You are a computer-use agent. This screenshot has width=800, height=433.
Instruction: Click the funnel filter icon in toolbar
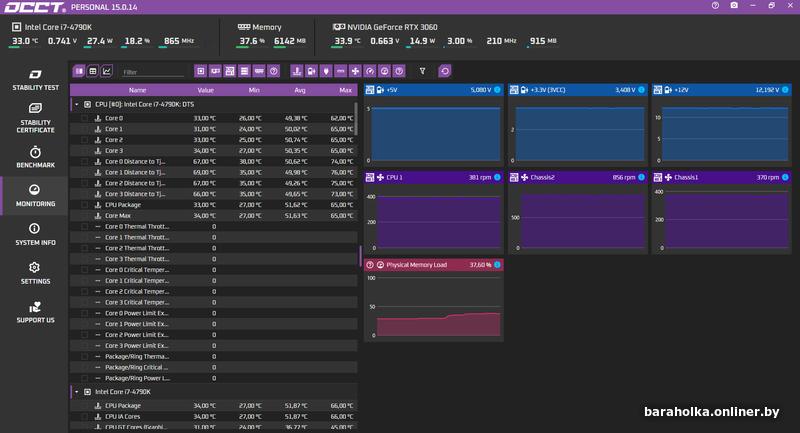[x=422, y=71]
